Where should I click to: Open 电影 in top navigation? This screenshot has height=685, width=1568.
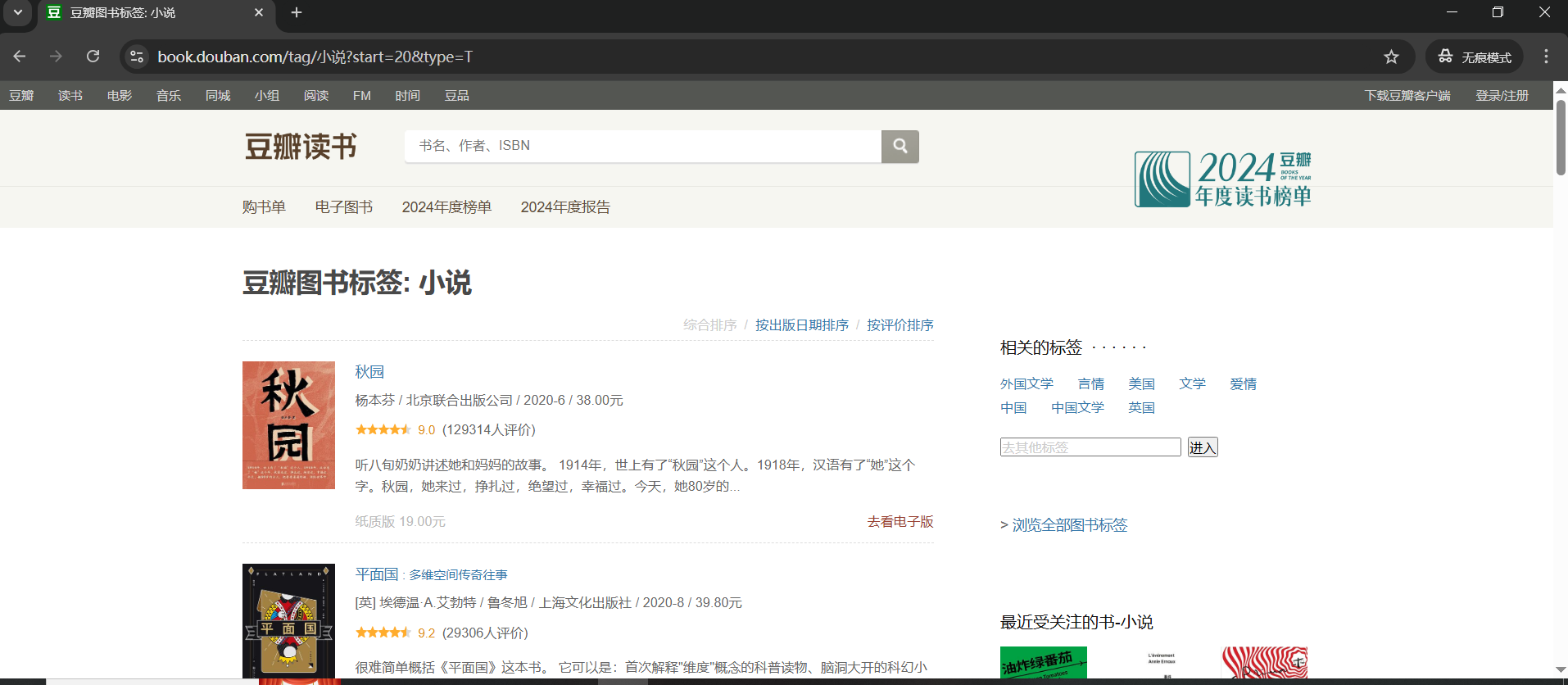(120, 96)
